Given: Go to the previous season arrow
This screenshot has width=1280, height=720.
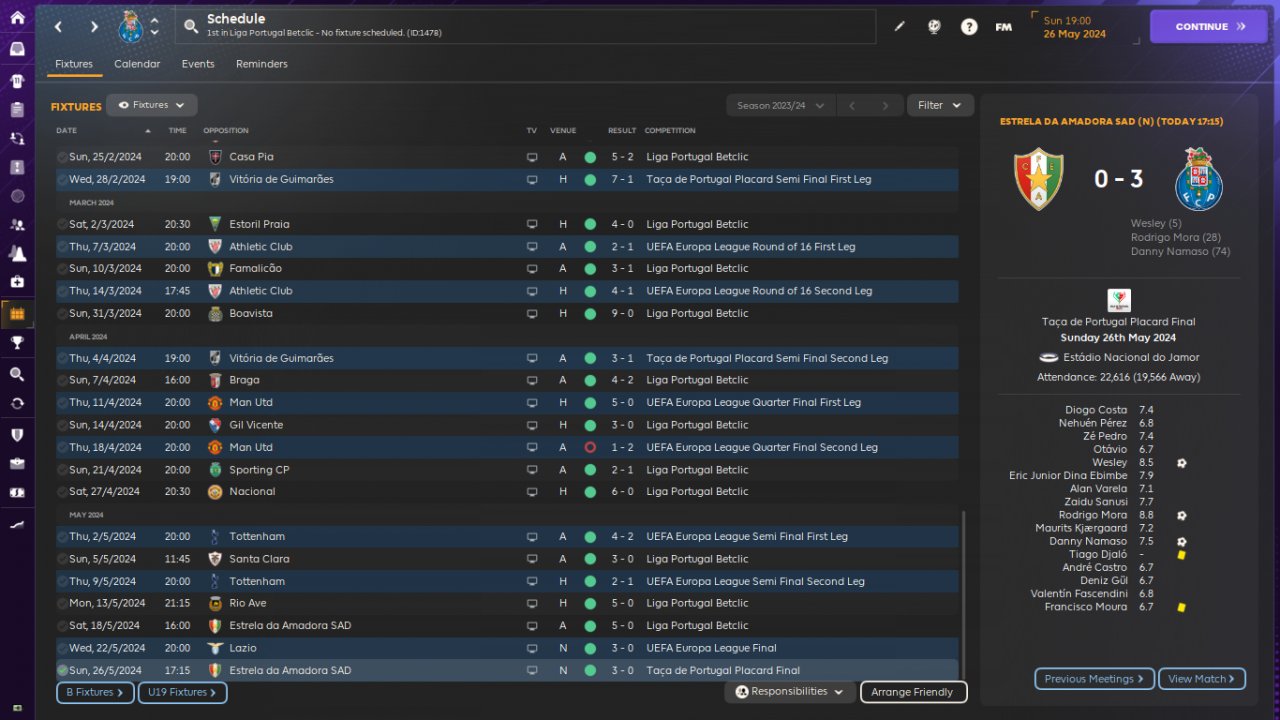Looking at the screenshot, I should pos(852,105).
